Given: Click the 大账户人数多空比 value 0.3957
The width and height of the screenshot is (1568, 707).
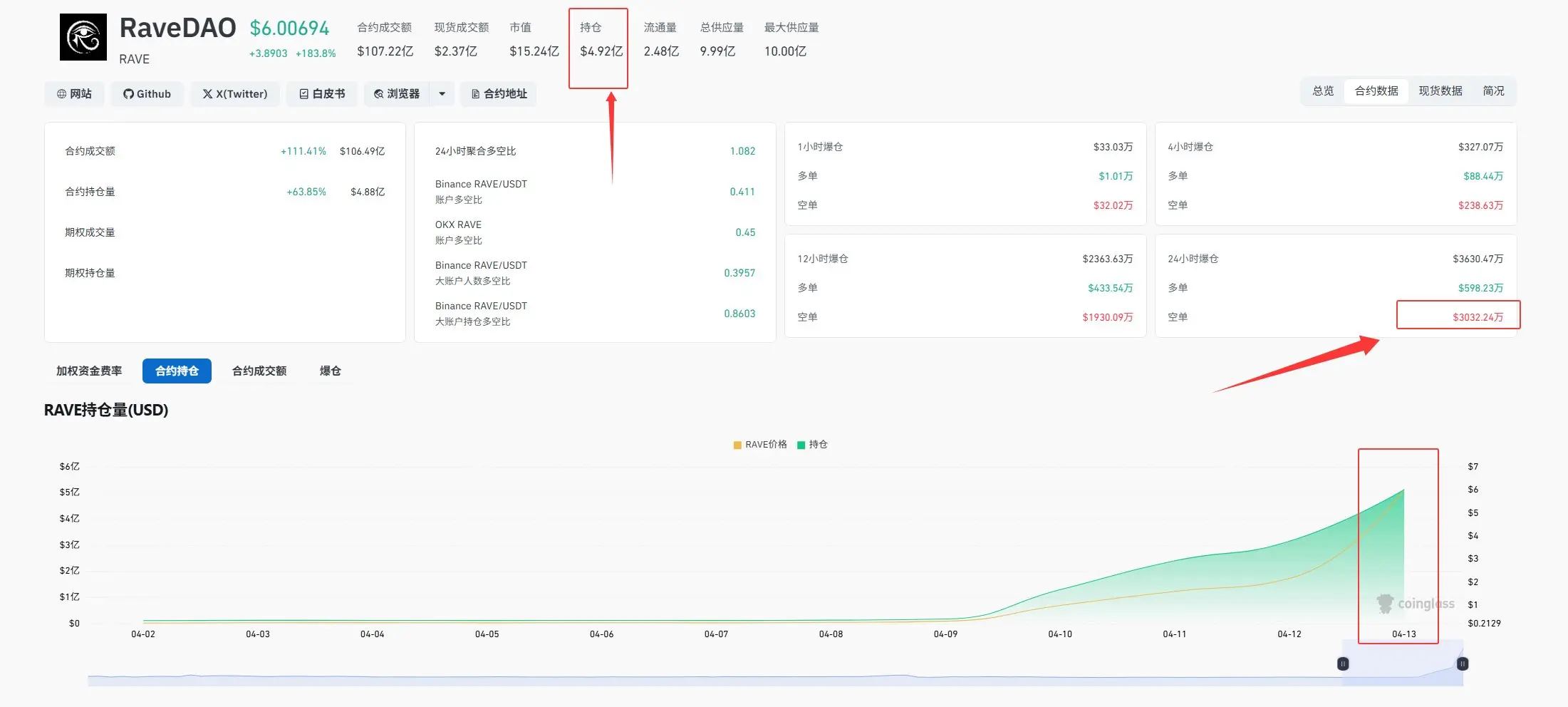Looking at the screenshot, I should coord(739,273).
